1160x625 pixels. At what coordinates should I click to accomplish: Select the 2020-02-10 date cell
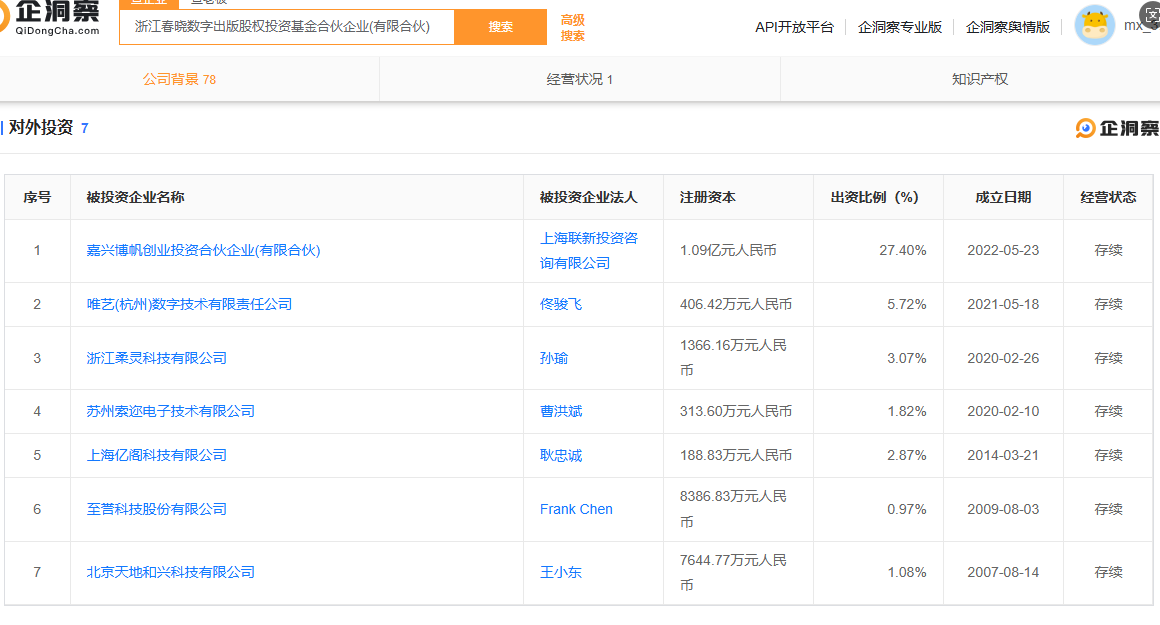(1003, 411)
